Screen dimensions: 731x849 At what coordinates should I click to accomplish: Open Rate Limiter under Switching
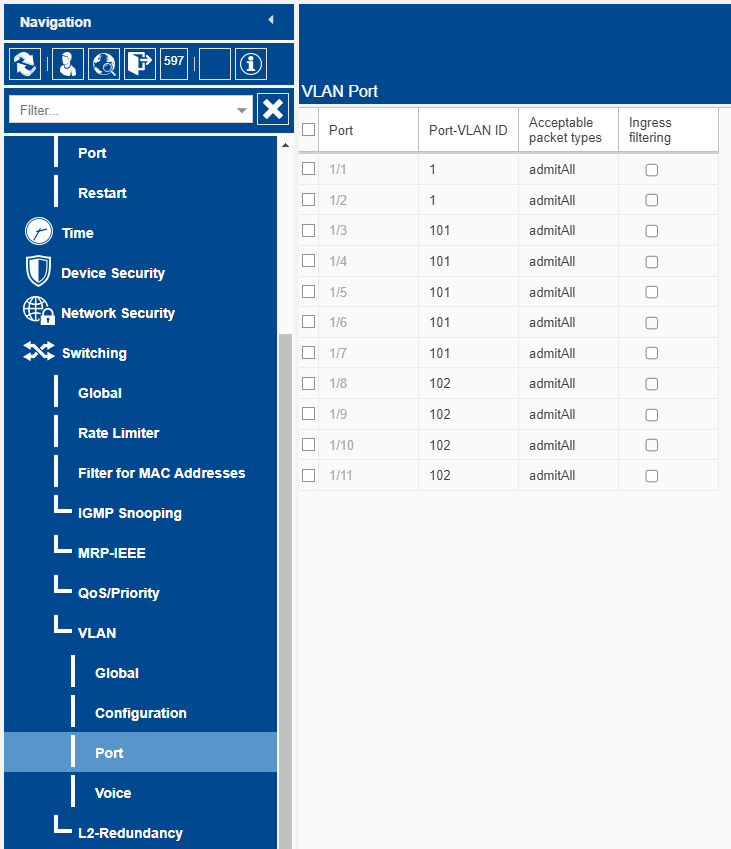[x=119, y=433]
